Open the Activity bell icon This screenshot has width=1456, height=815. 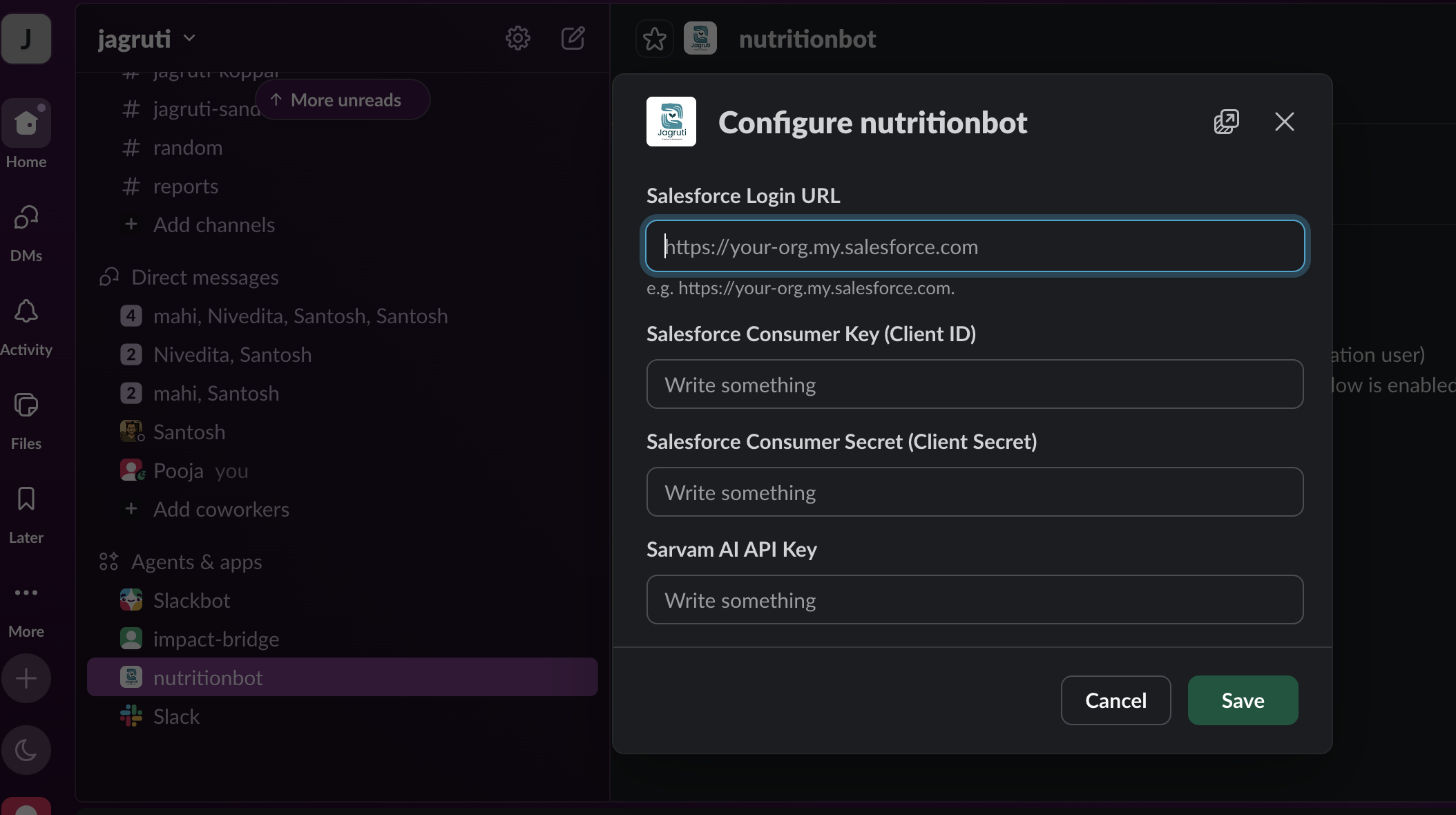(26, 312)
